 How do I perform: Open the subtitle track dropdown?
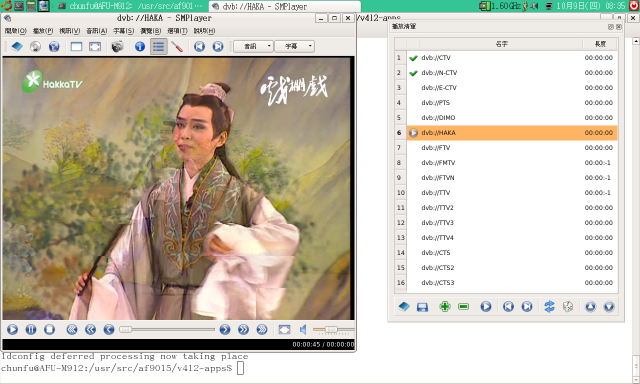pos(294,47)
